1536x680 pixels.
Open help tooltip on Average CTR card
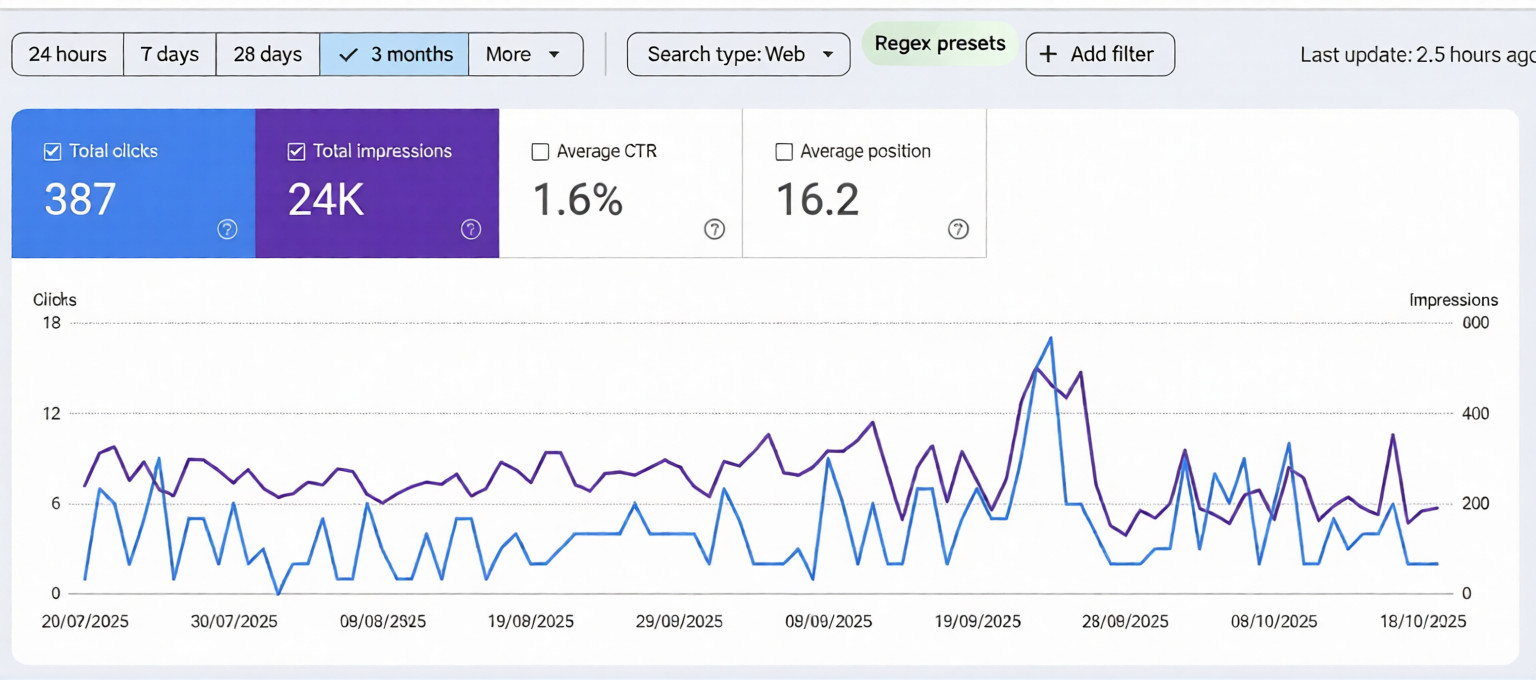[714, 229]
